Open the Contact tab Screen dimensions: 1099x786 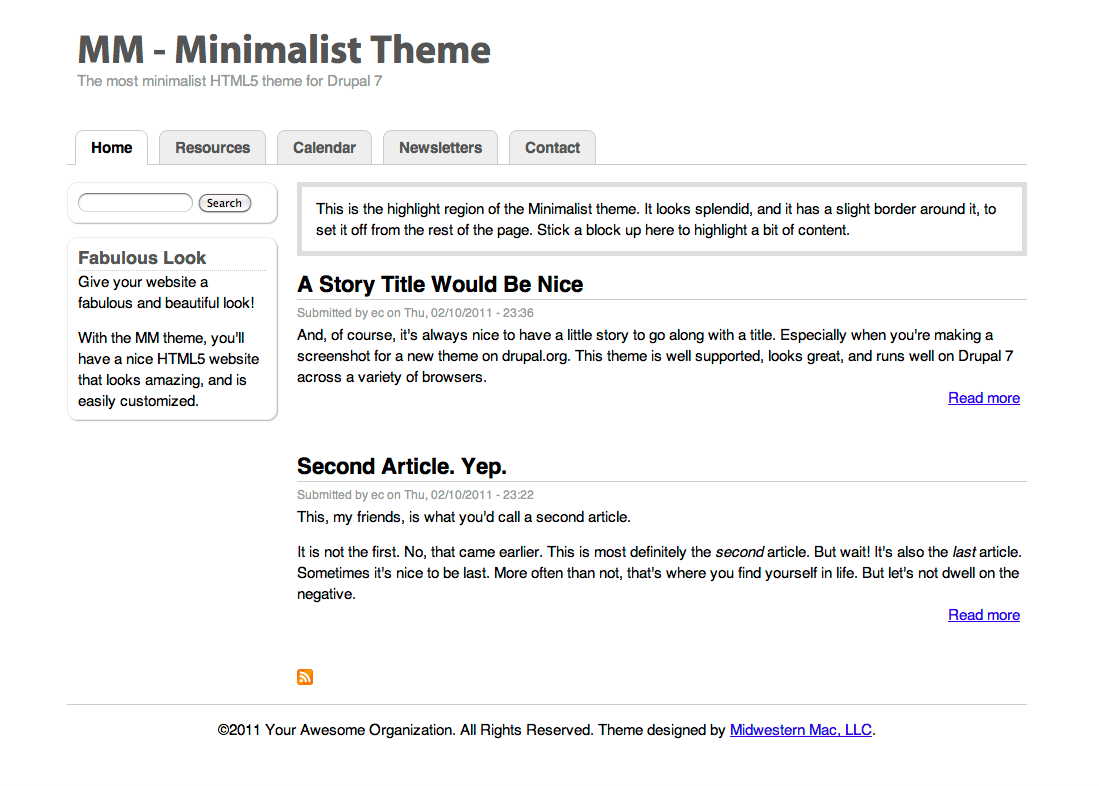point(552,148)
